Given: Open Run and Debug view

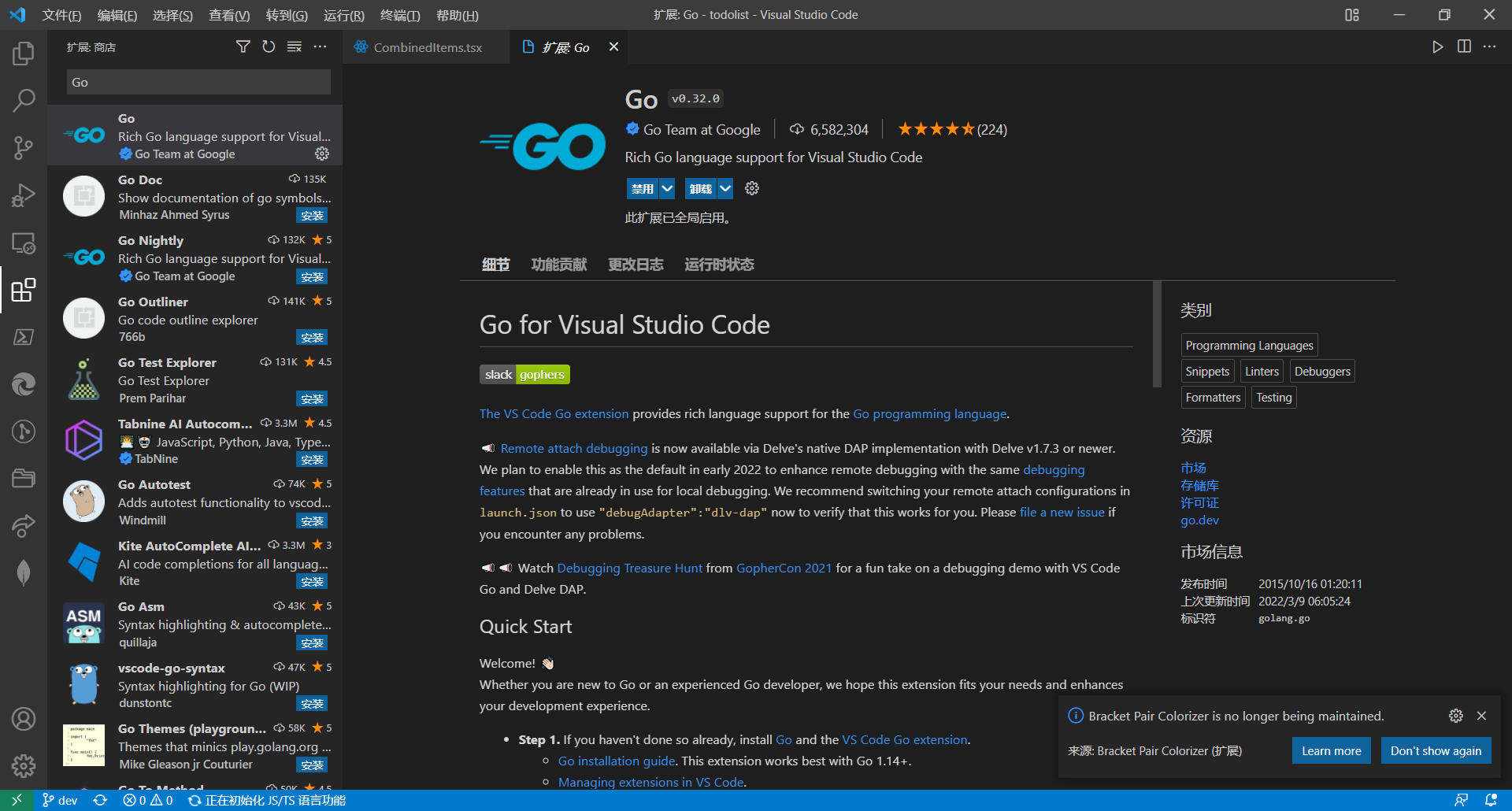Looking at the screenshot, I should tap(24, 195).
